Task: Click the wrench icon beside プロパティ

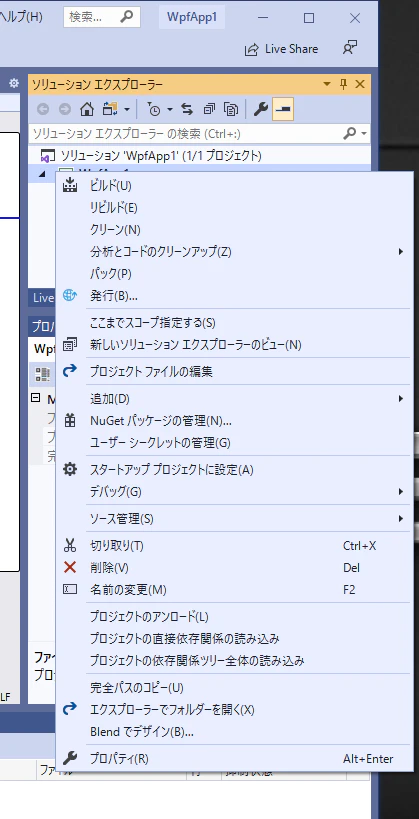Action: pyautogui.click(x=69, y=758)
